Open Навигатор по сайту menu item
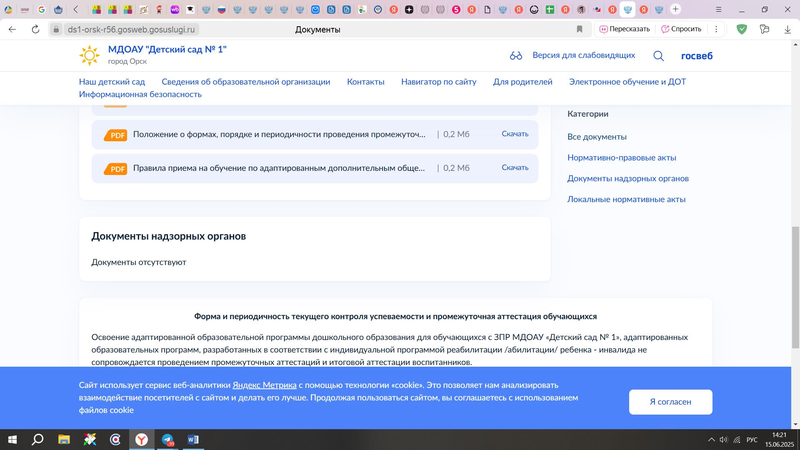800x450 pixels. [439, 82]
